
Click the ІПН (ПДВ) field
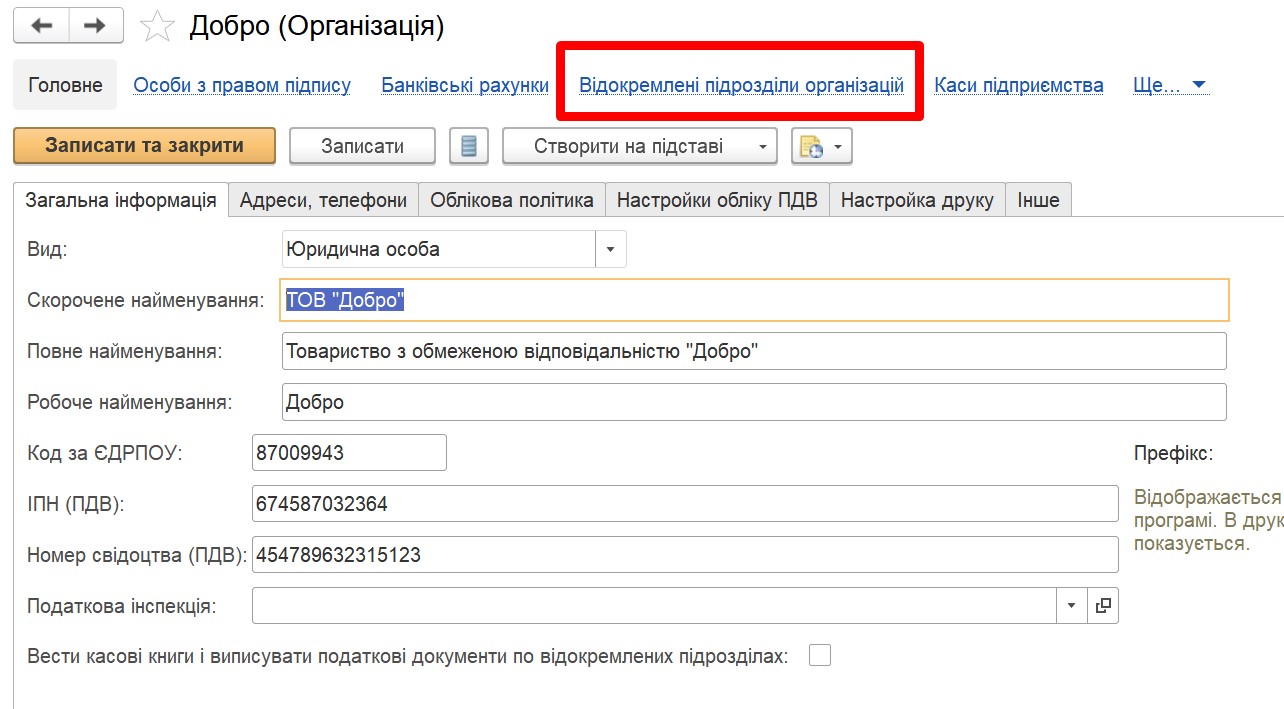(x=685, y=504)
